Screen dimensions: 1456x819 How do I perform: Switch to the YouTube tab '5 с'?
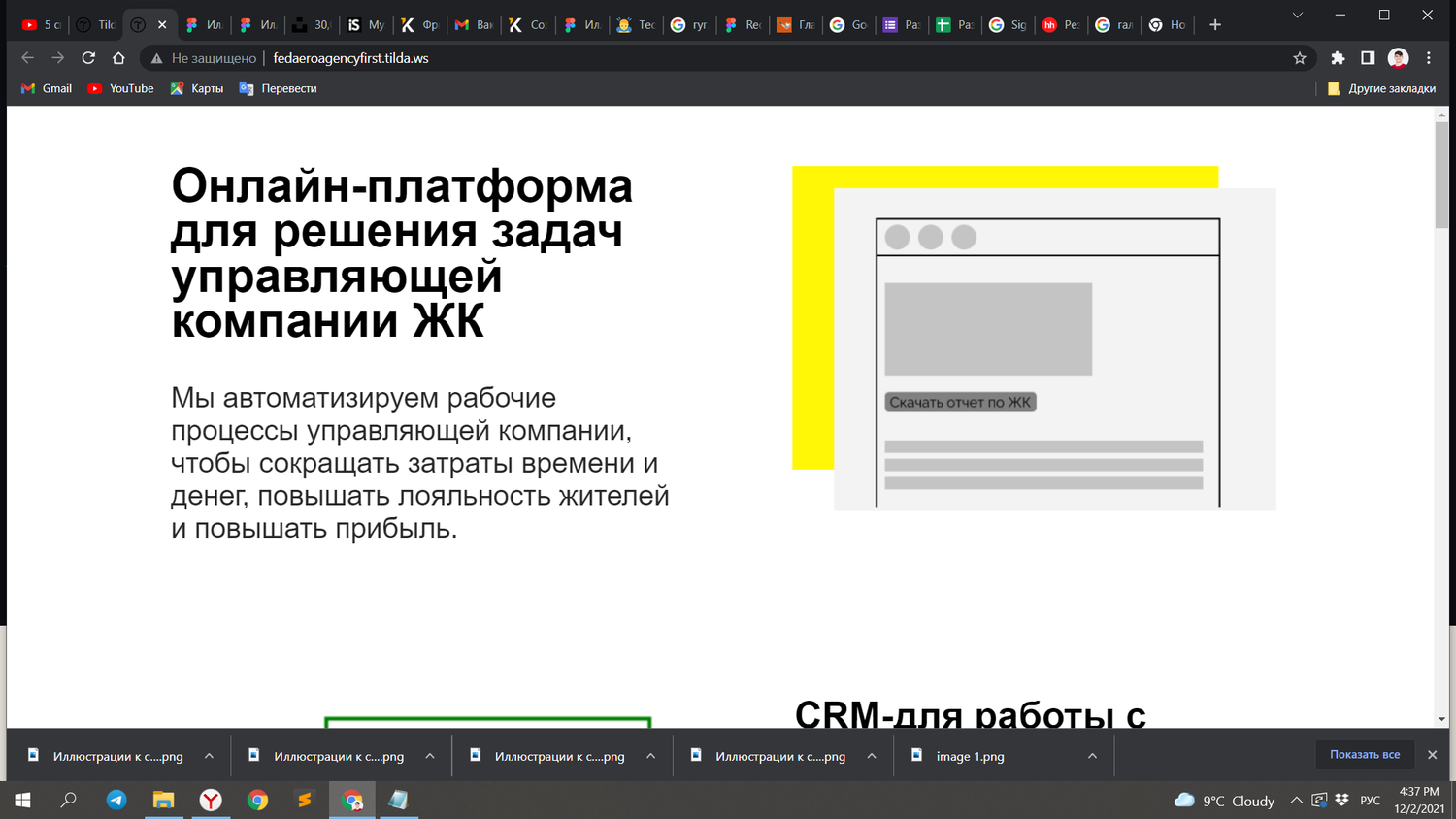pyautogui.click(x=42, y=25)
